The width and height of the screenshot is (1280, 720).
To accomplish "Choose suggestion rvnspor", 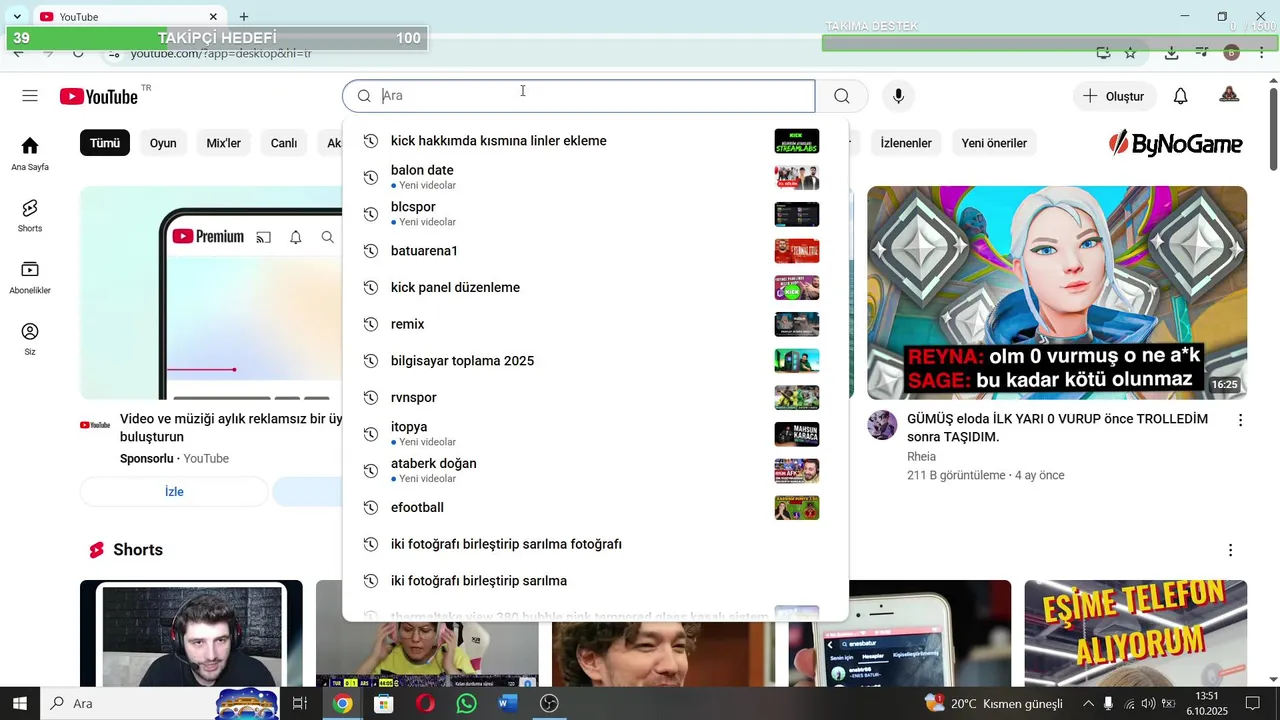I will pos(595,398).
